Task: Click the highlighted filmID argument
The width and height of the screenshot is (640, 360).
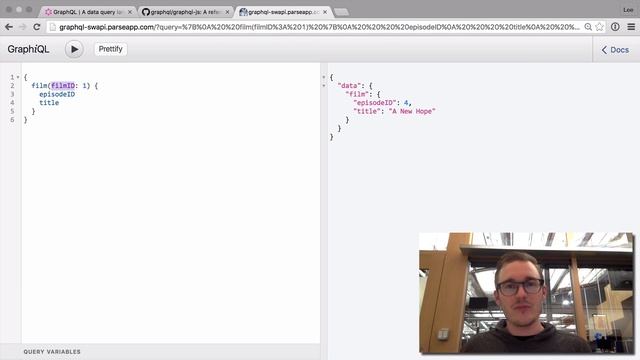Action: (63, 86)
